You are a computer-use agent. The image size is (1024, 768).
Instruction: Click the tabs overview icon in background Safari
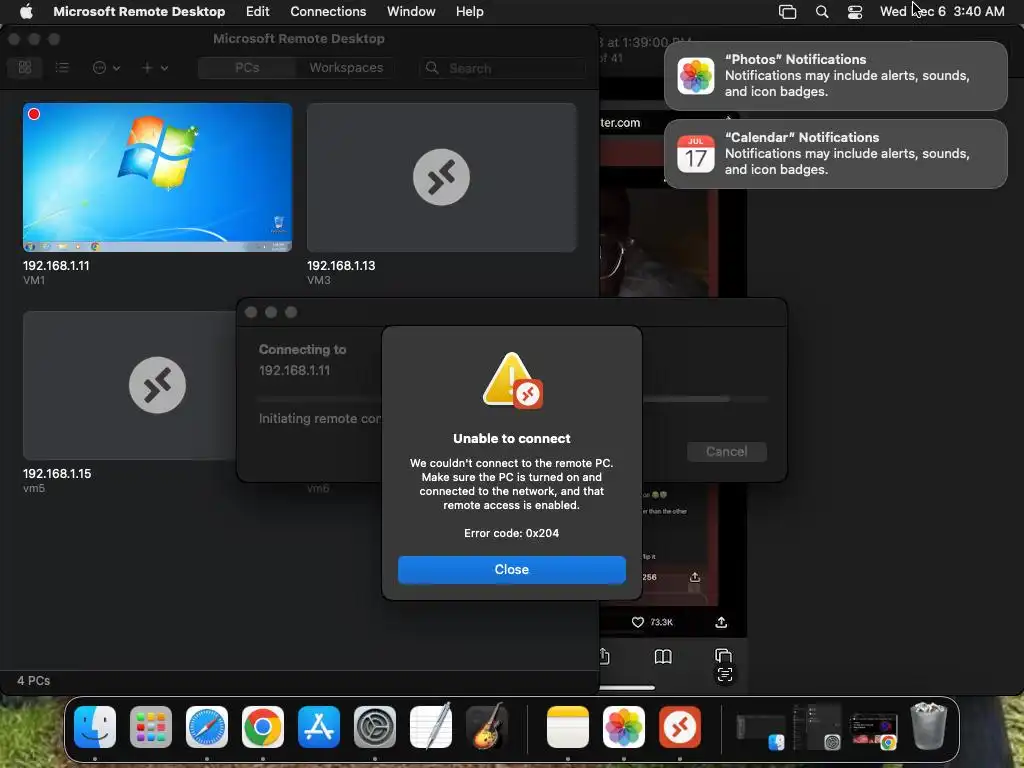[723, 656]
